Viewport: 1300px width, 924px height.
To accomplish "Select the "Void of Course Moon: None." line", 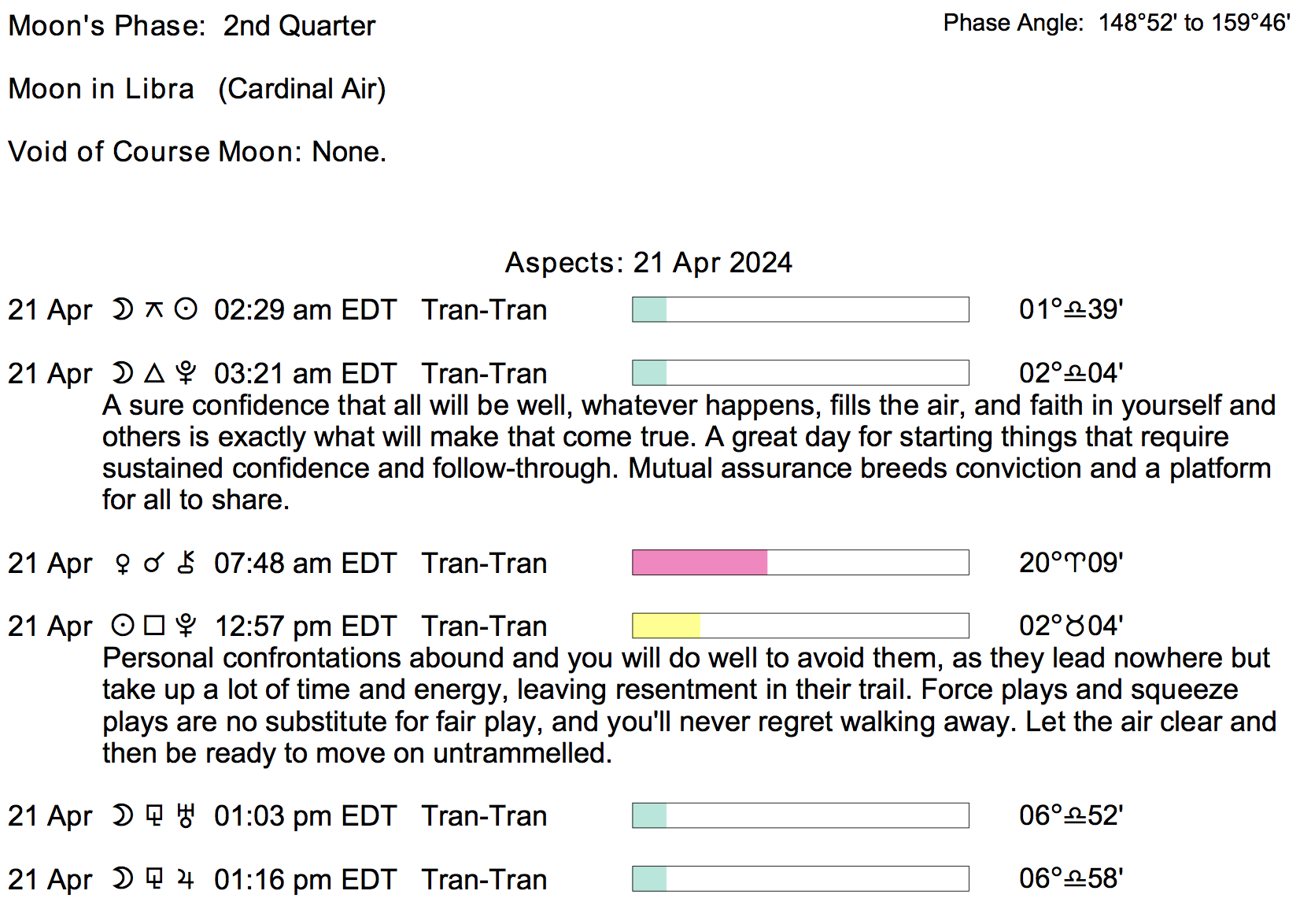I will pyautogui.click(x=197, y=152).
